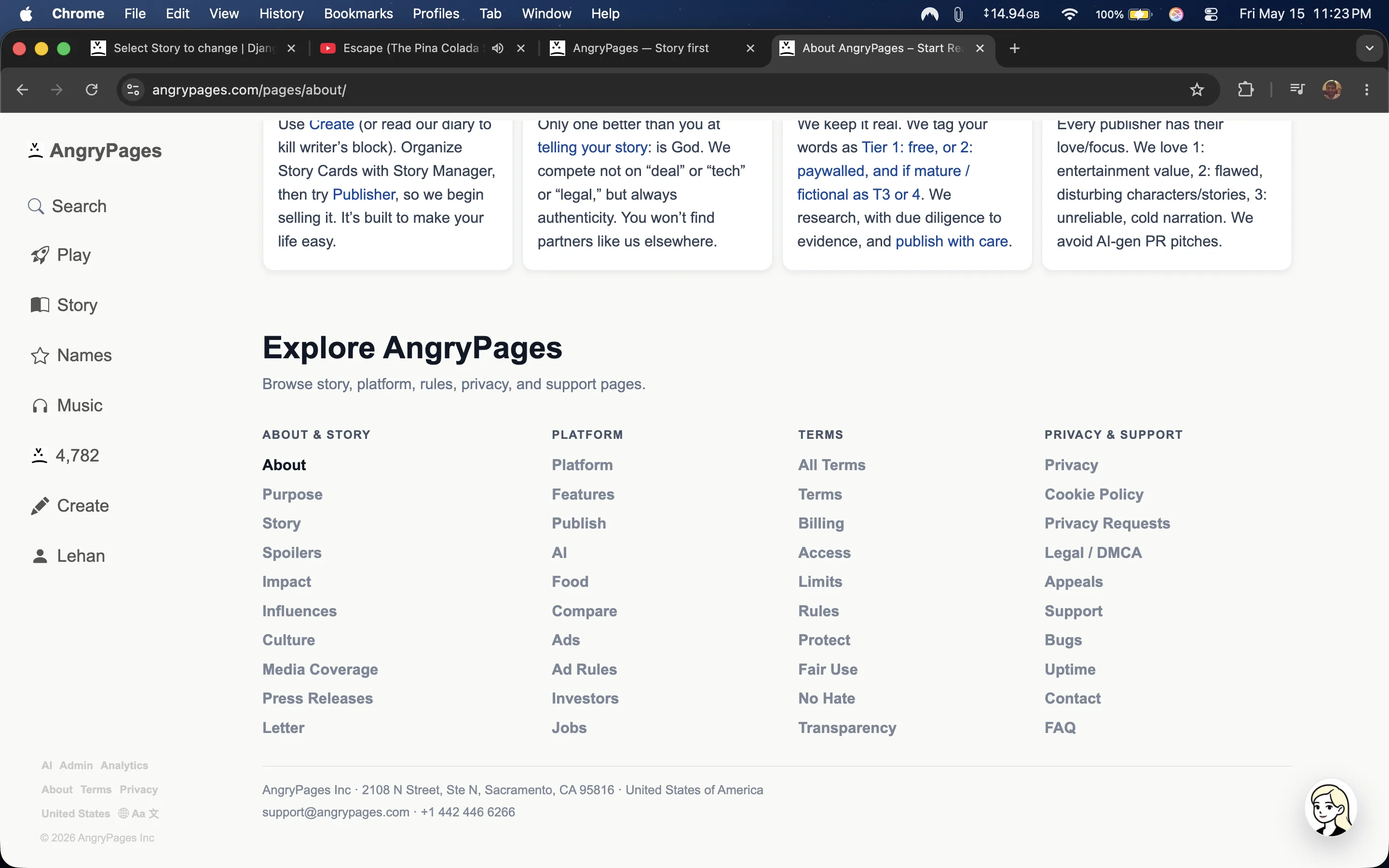Open language and text size selector
The width and height of the screenshot is (1389, 868).
(x=138, y=814)
